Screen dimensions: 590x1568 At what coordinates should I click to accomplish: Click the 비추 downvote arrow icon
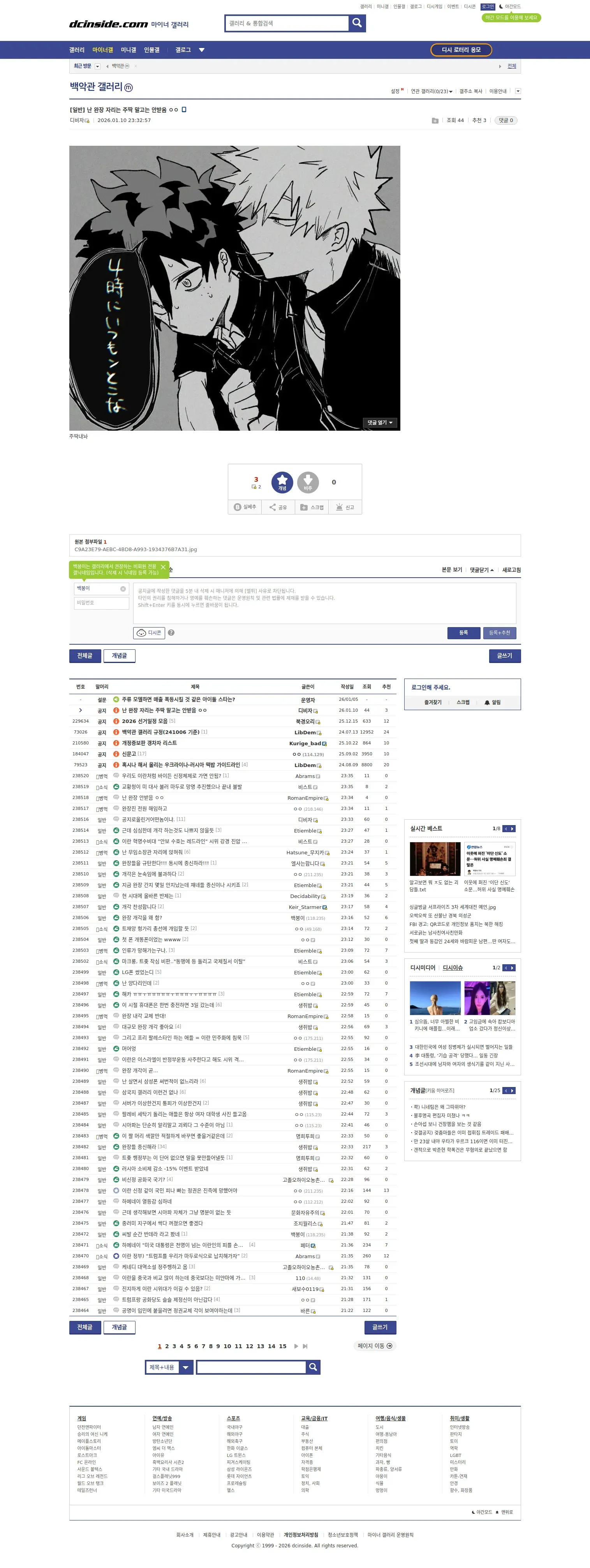308,482
